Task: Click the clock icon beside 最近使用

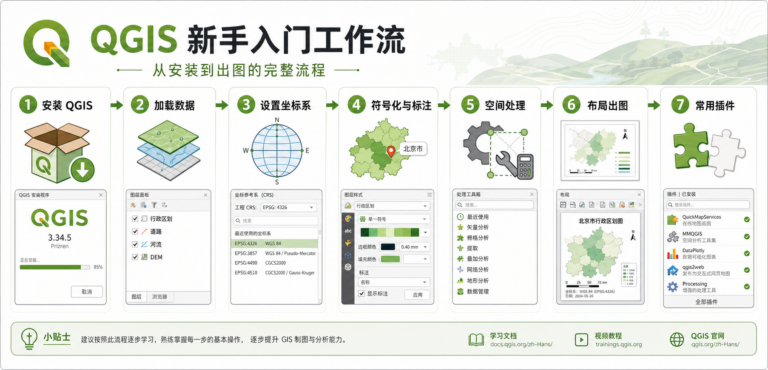Action: pyautogui.click(x=460, y=217)
